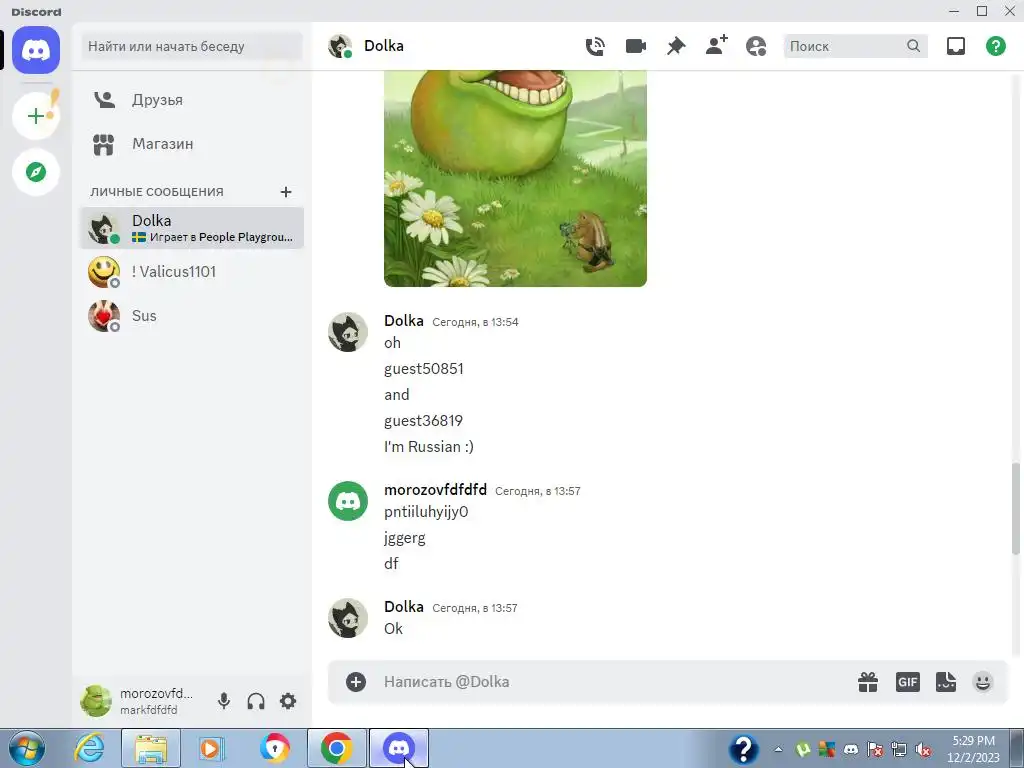Start a video call with Dolka
This screenshot has height=768, width=1024.
(x=635, y=46)
